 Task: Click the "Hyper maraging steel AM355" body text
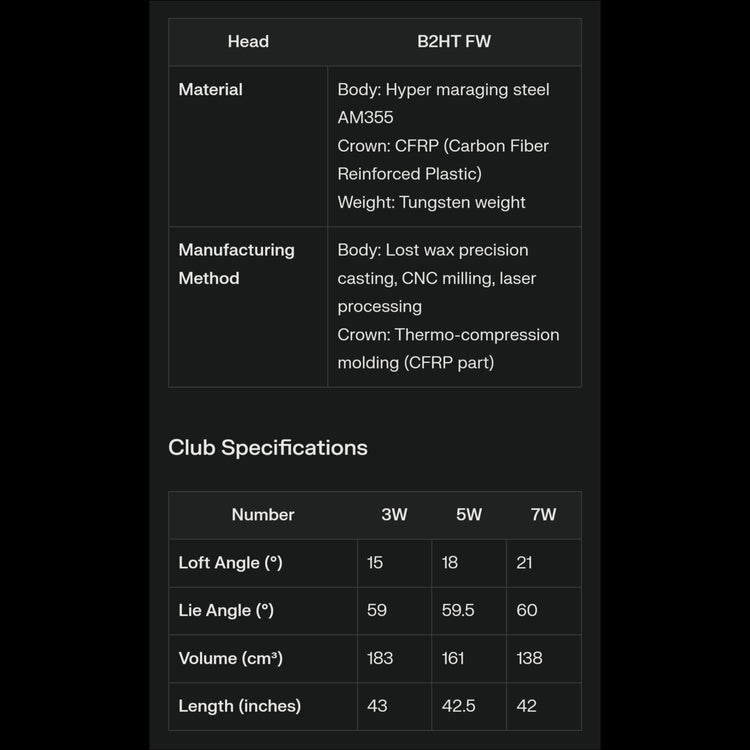443,103
